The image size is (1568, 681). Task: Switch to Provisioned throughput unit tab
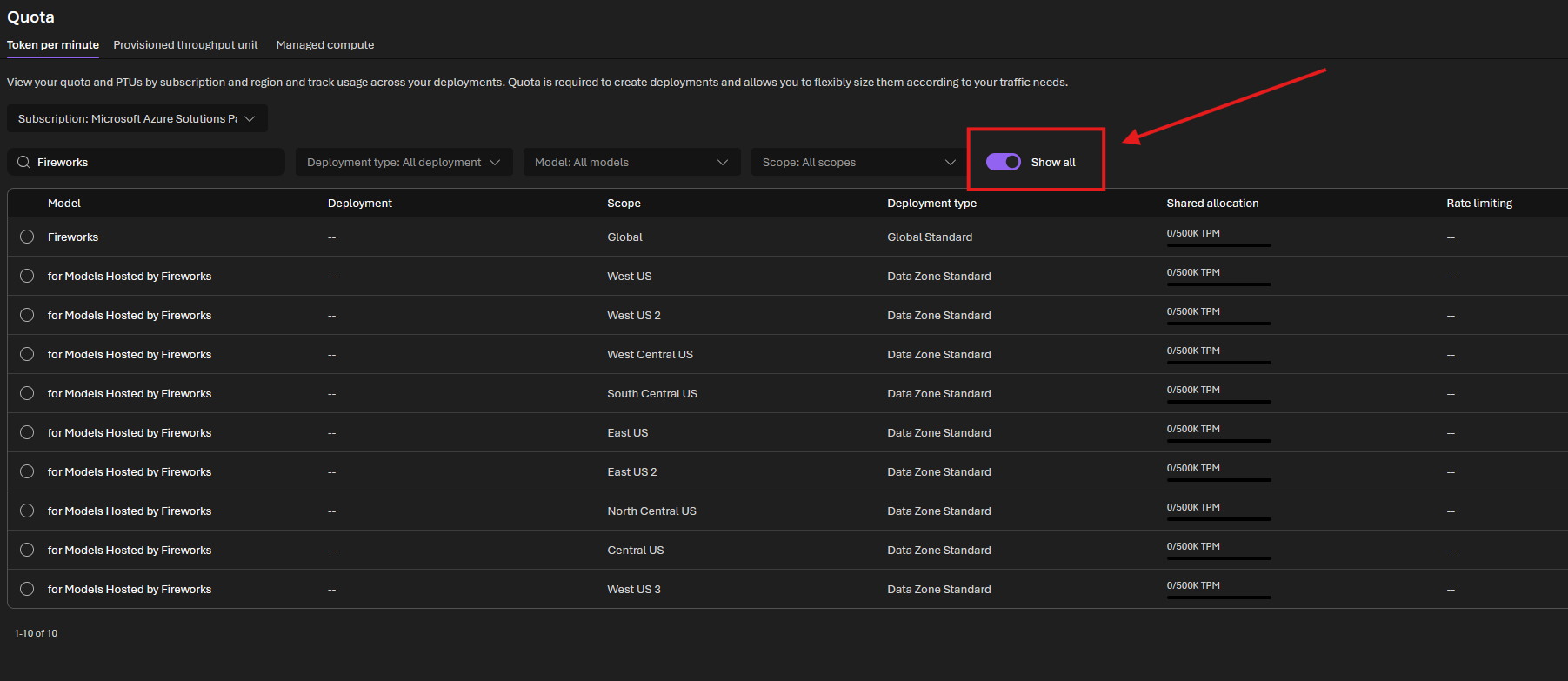(185, 45)
